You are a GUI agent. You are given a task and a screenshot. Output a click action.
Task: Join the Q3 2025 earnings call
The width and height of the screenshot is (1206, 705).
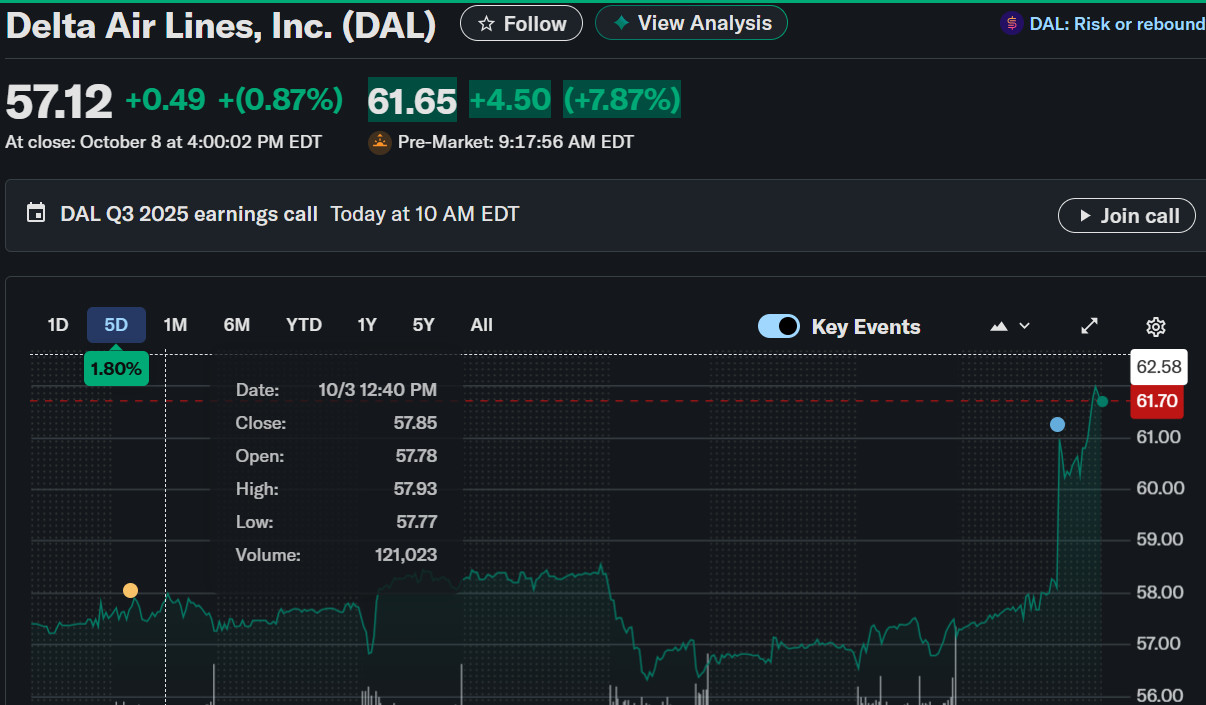click(x=1126, y=215)
